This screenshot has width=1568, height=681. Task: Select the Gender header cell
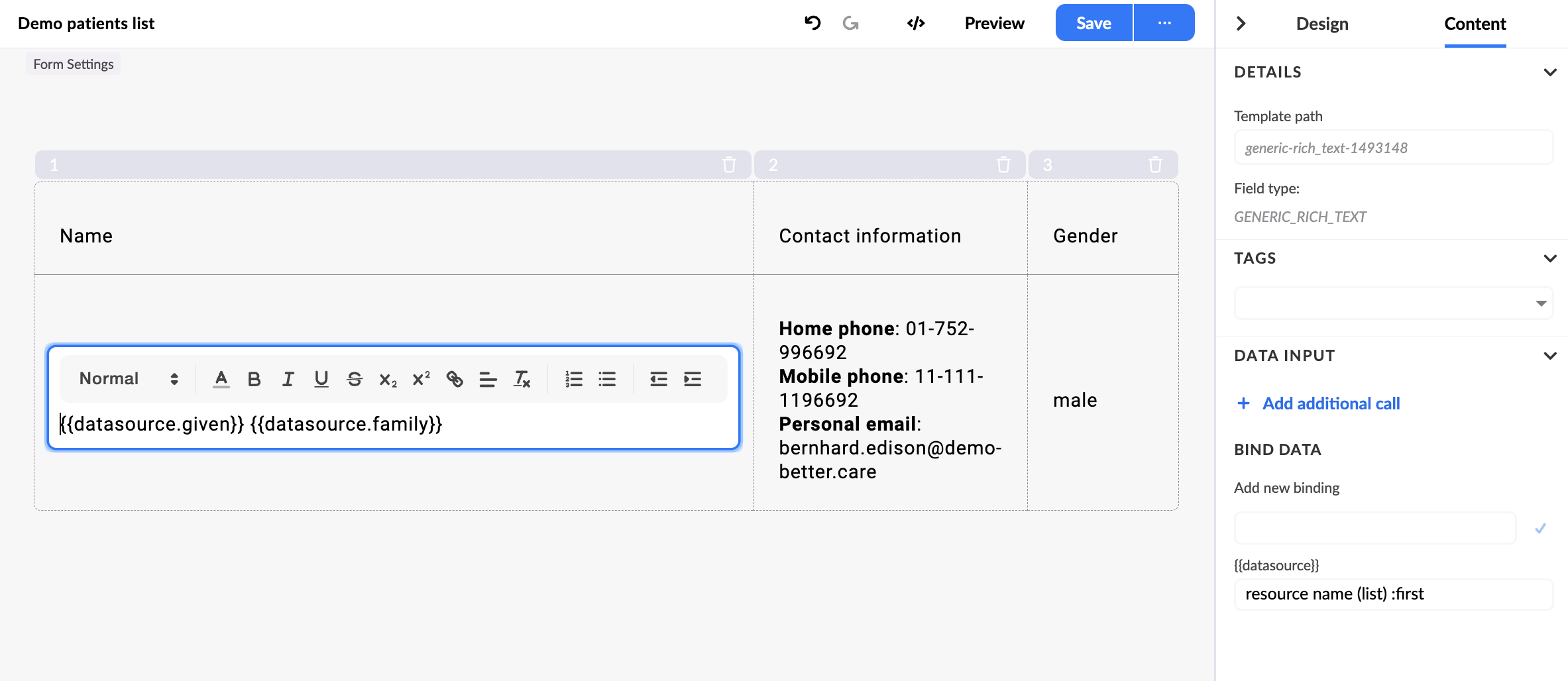(x=1103, y=229)
